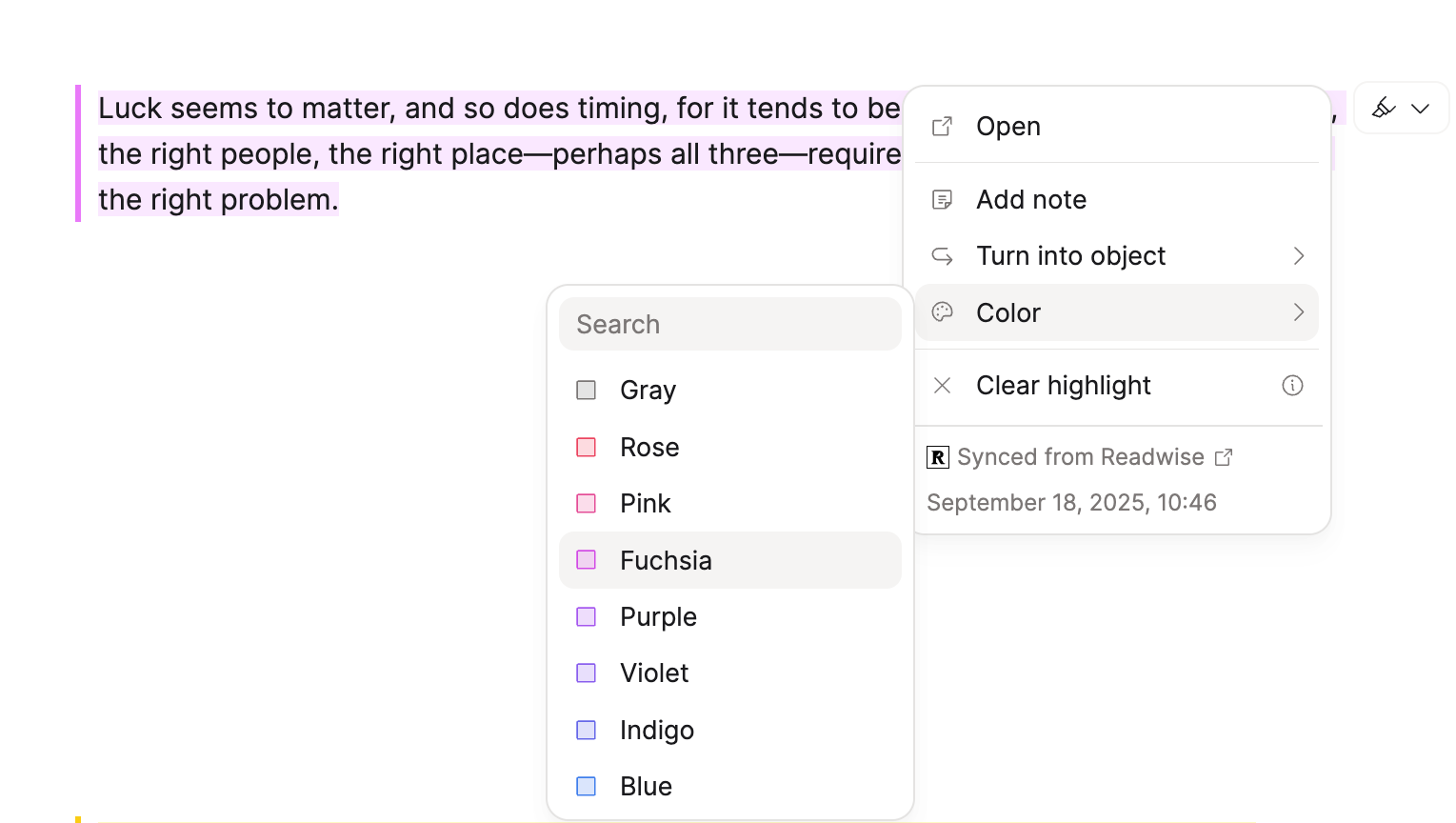1456x823 pixels.
Task: Expand the highlighter dropdown chevron
Action: point(1420,109)
